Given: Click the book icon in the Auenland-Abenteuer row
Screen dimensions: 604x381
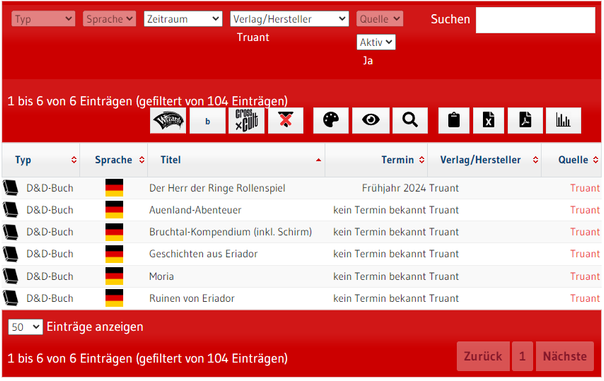Looking at the screenshot, I should [11, 210].
